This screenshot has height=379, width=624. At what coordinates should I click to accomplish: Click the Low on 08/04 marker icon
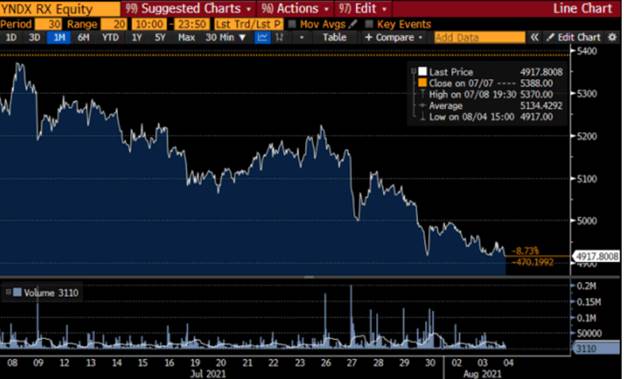click(x=423, y=117)
